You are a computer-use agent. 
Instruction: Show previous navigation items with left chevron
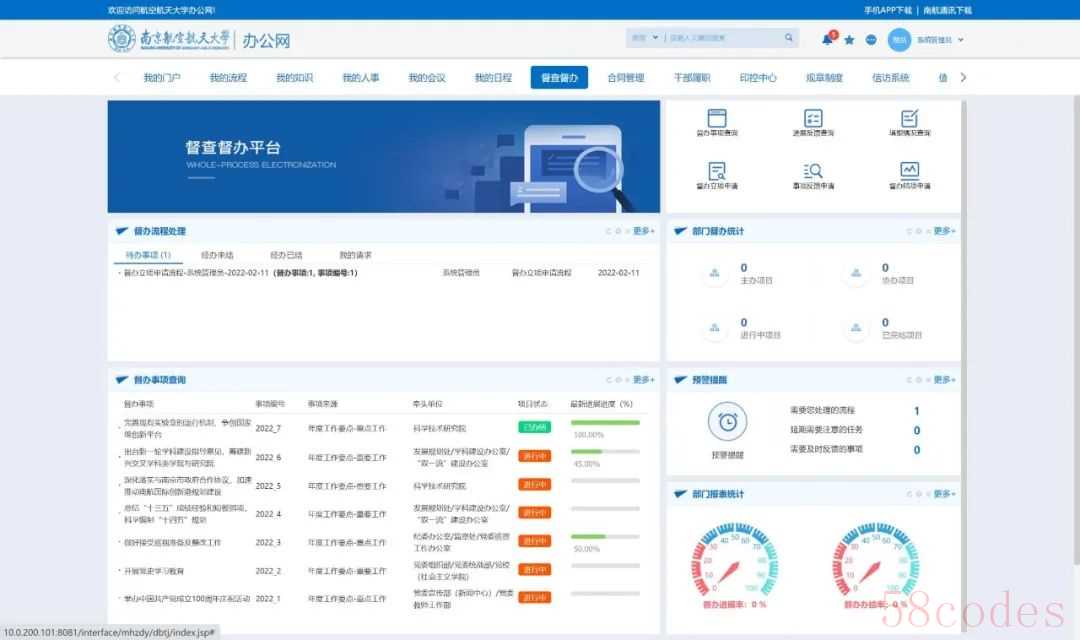[116, 77]
